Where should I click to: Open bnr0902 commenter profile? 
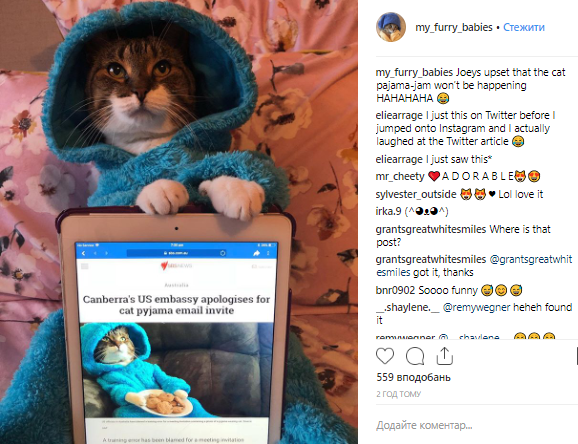point(395,291)
